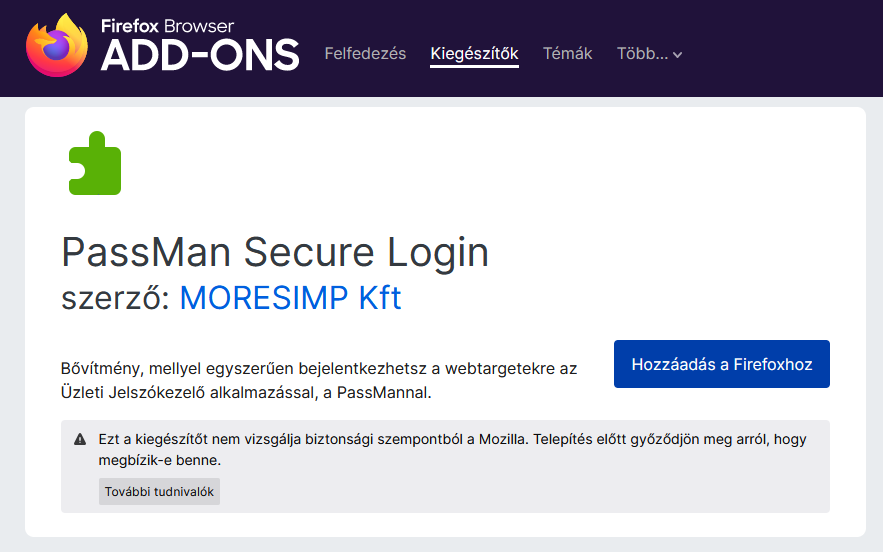
Task: Click the szerző: label text
Action: tap(115, 297)
